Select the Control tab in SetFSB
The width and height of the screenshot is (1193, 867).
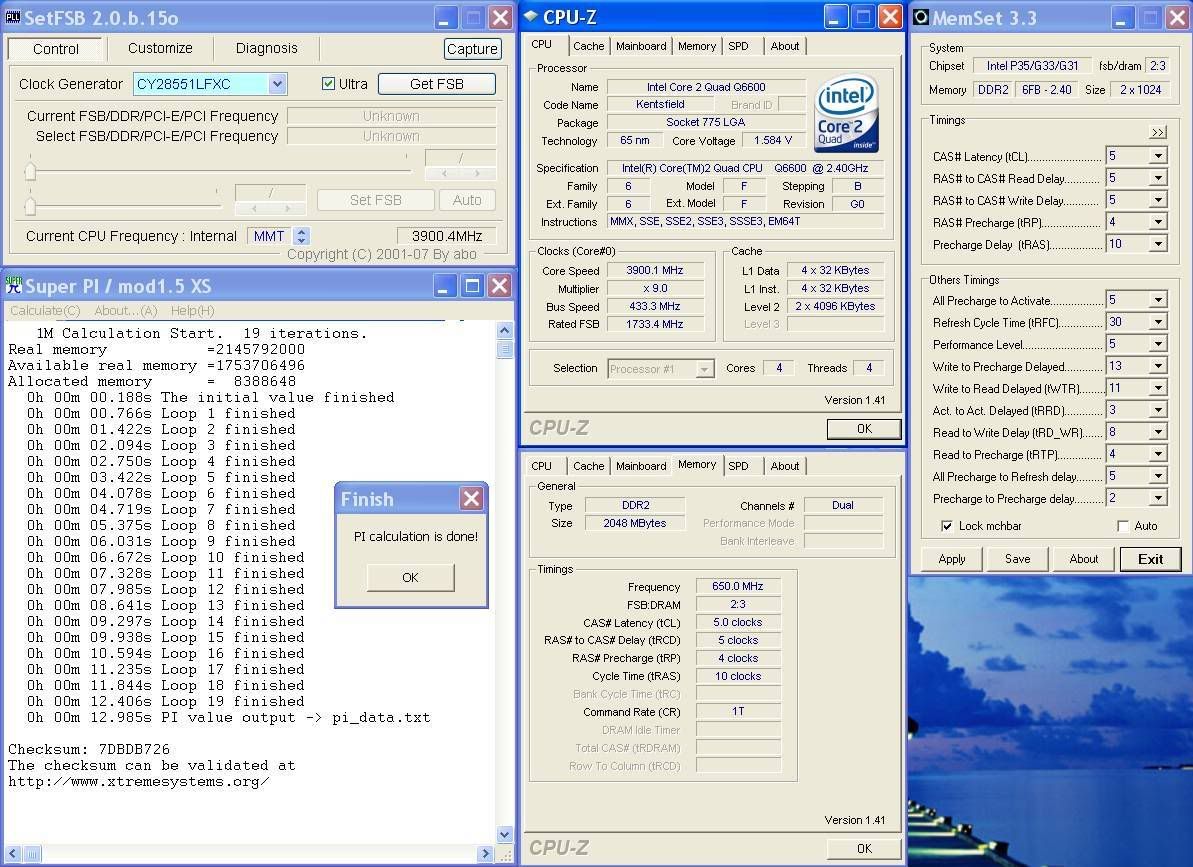tap(56, 49)
